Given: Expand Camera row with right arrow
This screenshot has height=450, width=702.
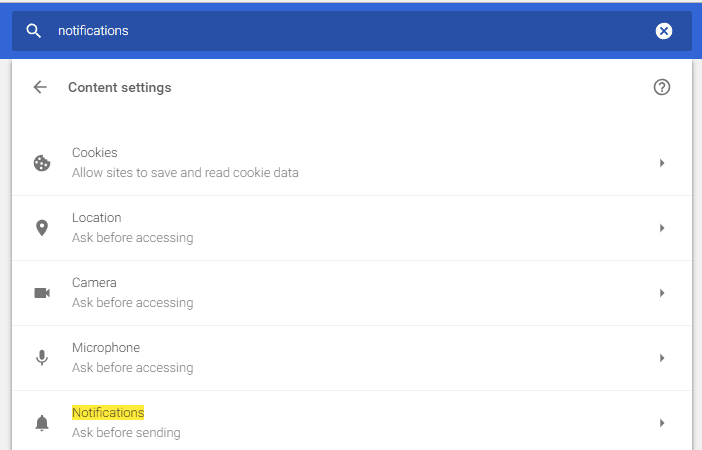Looking at the screenshot, I should 662,293.
